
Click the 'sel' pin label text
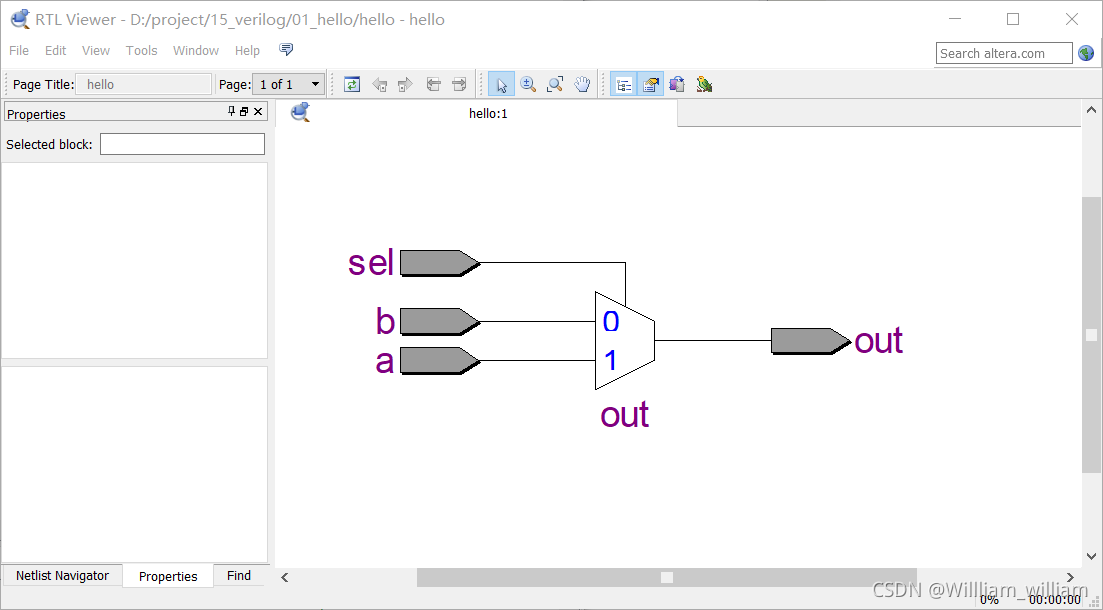pyautogui.click(x=371, y=263)
